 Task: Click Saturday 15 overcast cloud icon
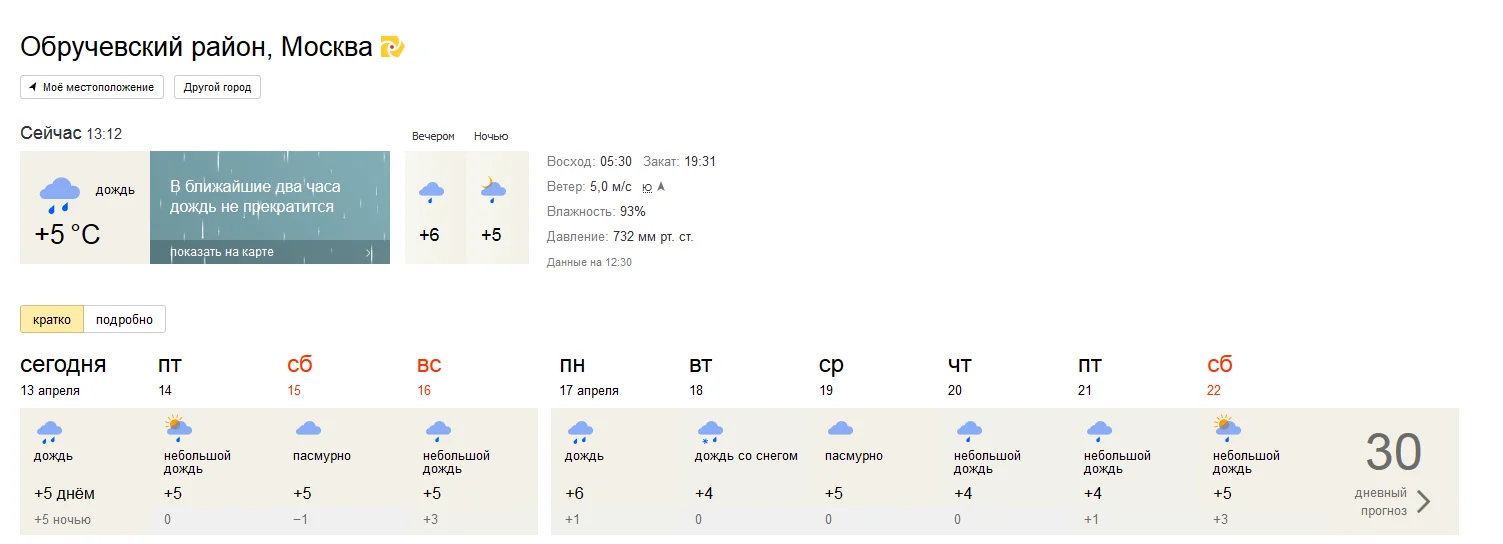click(308, 429)
